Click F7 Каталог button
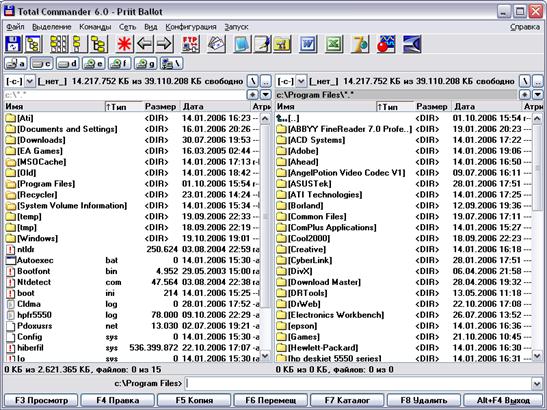The height and width of the screenshot is (410, 547). 347,400
